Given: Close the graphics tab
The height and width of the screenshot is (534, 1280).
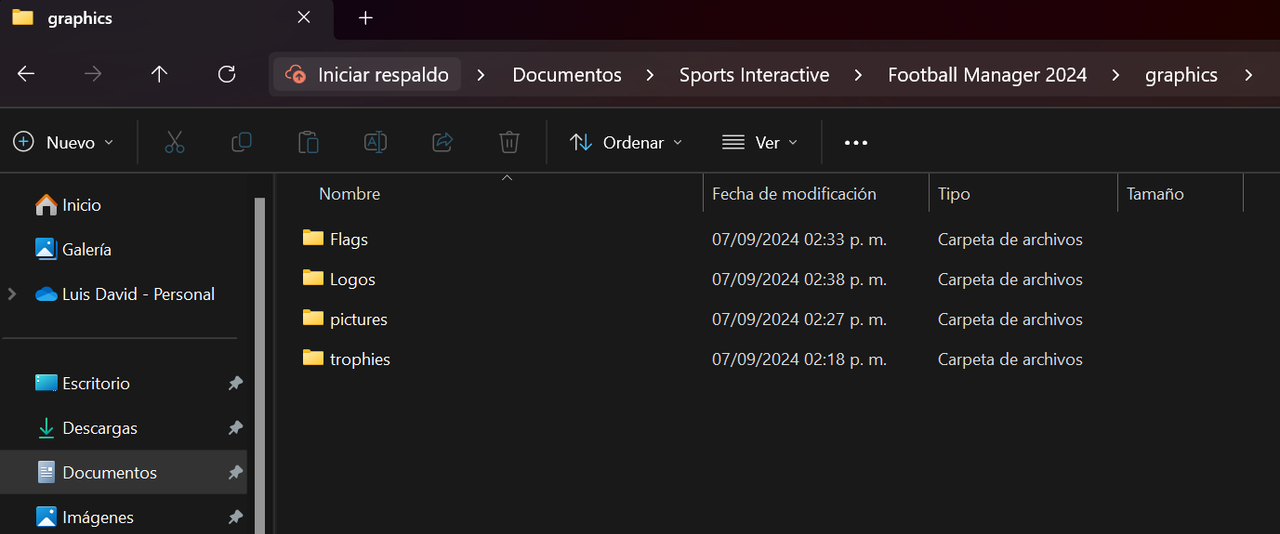Looking at the screenshot, I should pyautogui.click(x=304, y=18).
